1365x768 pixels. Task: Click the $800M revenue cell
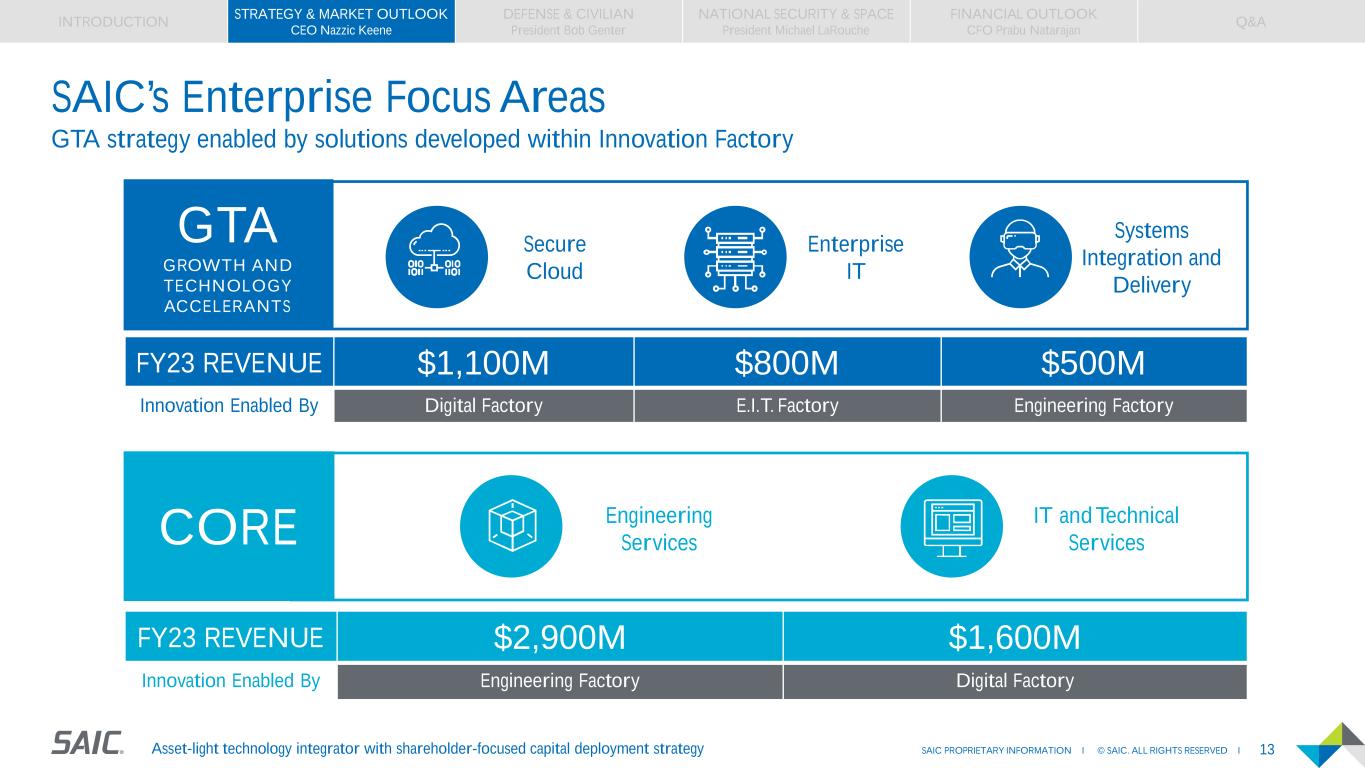coord(787,362)
